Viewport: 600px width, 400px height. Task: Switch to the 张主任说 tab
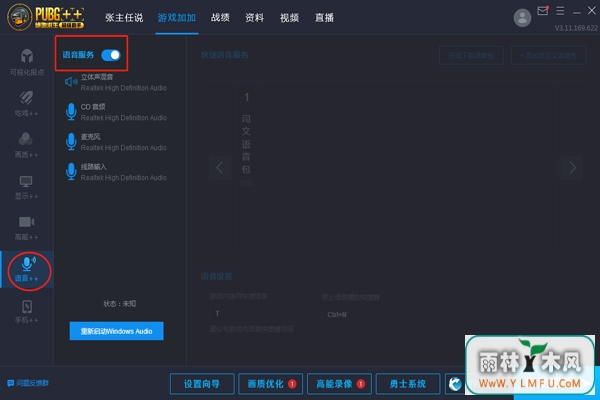pyautogui.click(x=124, y=18)
